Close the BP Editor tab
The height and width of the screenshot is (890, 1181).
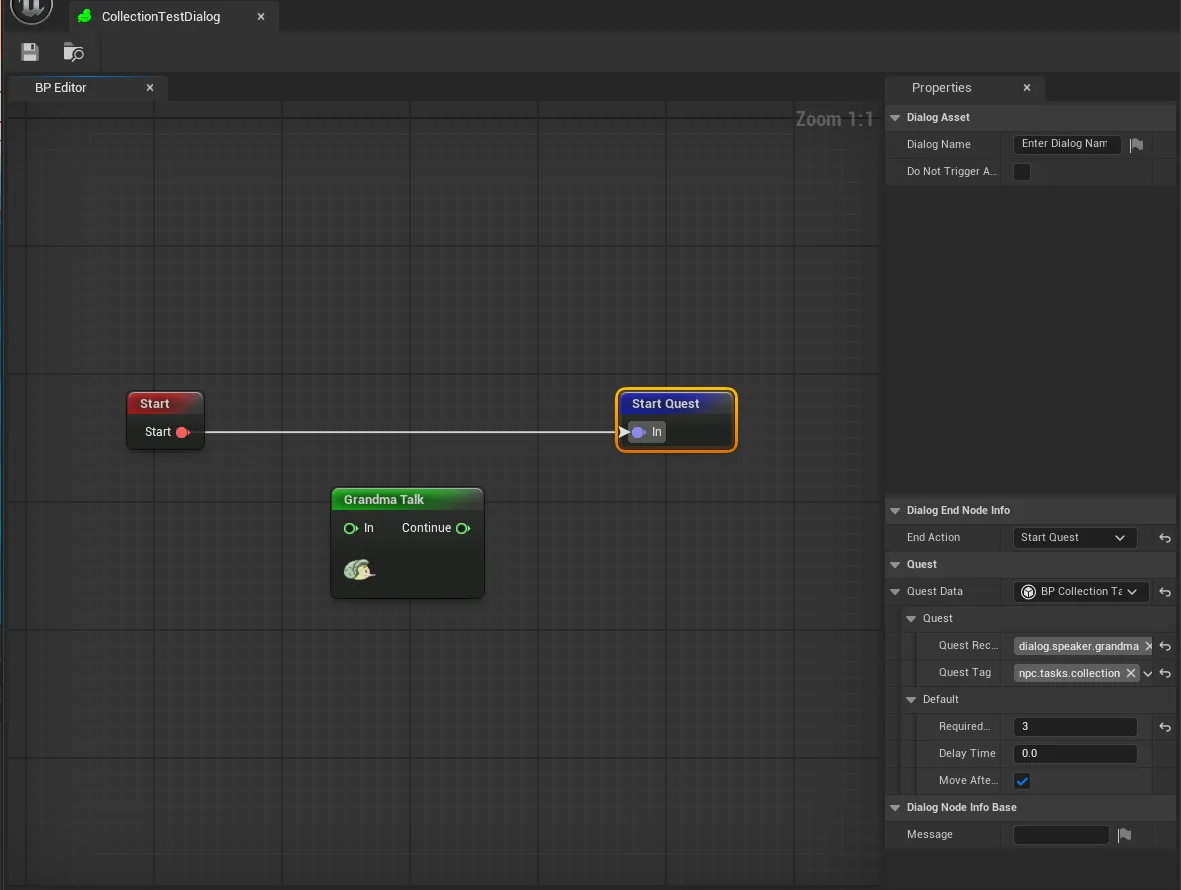tap(150, 87)
